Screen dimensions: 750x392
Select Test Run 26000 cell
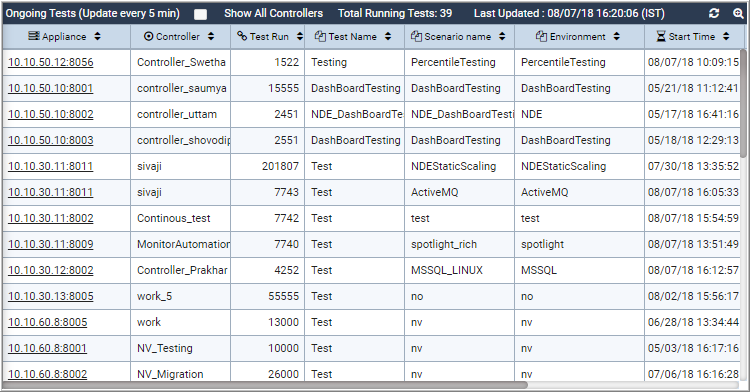267,373
